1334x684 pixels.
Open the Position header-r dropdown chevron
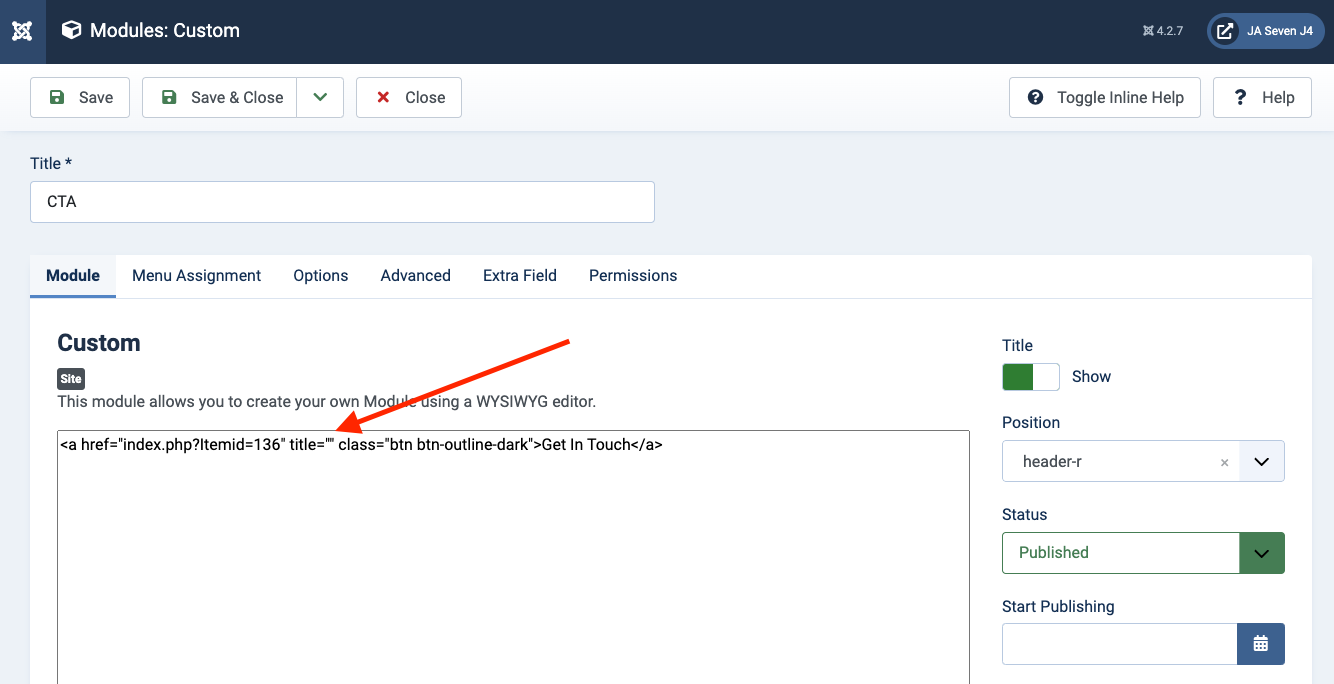[1262, 462]
